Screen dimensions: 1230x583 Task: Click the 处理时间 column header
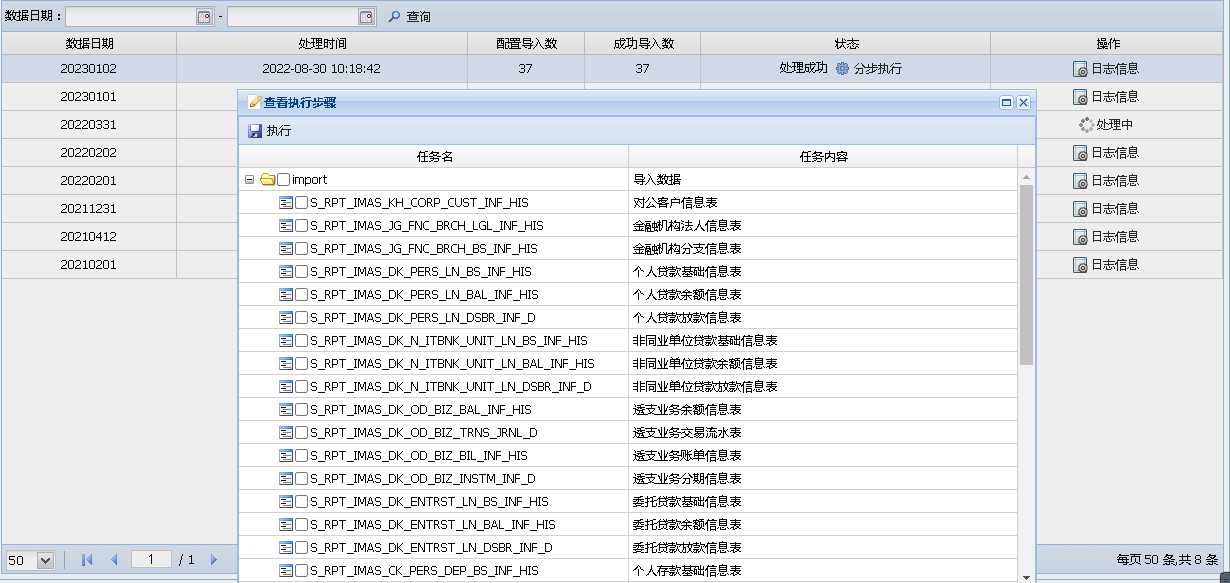pos(322,44)
